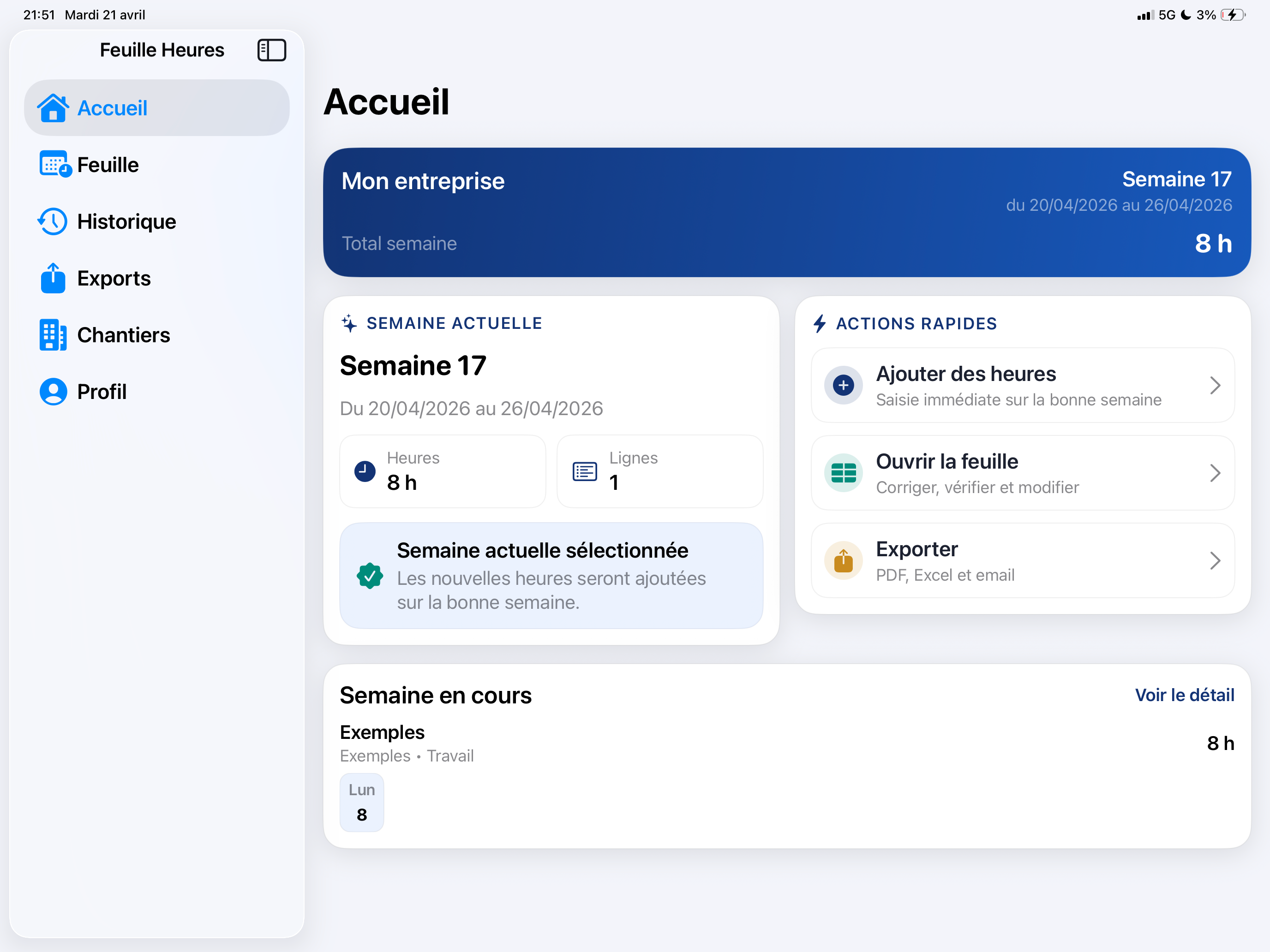
Task: Click the Exports share icon
Action: tap(53, 278)
